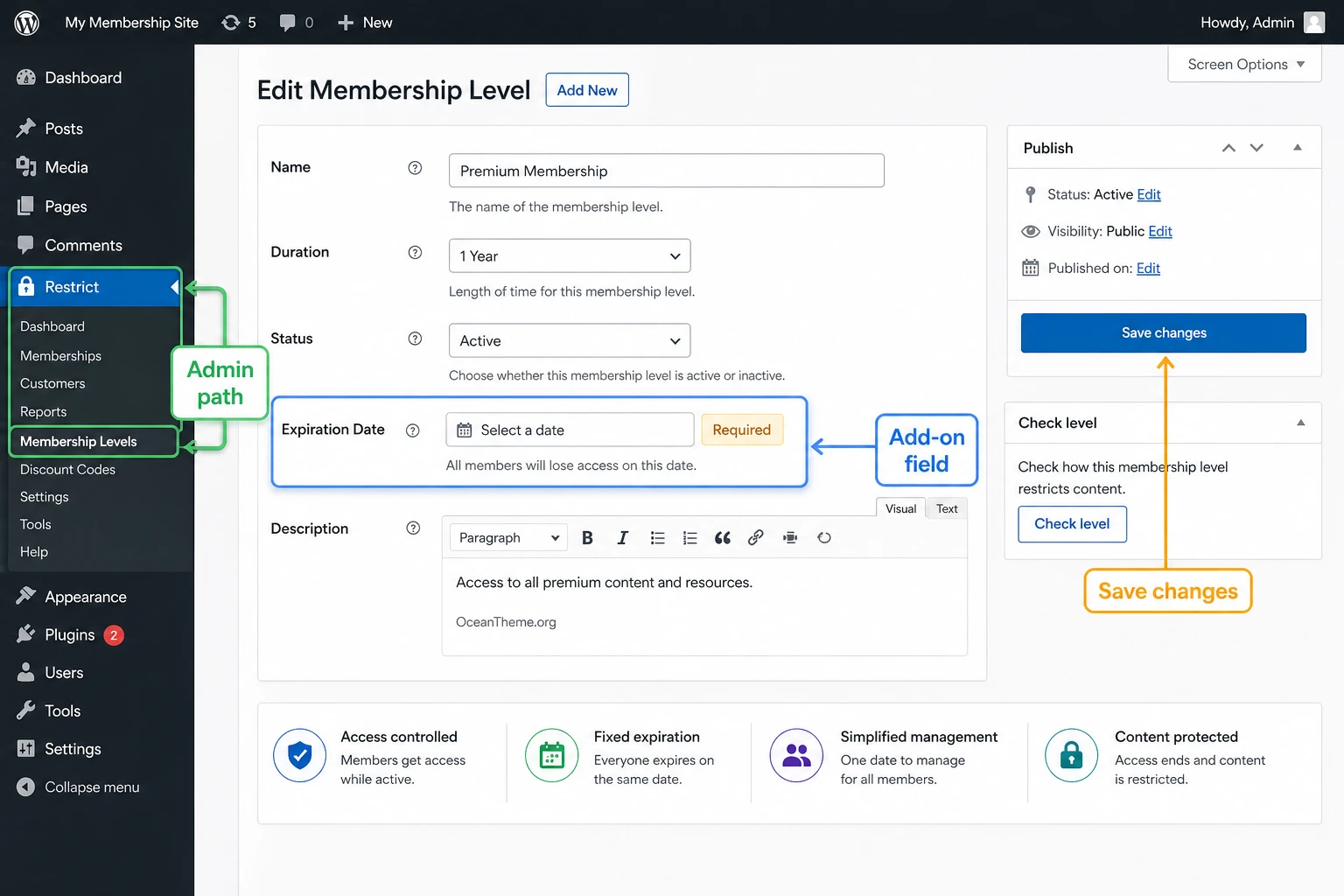This screenshot has width=1344, height=896.
Task: Click the help icon beside Status
Action: (415, 339)
